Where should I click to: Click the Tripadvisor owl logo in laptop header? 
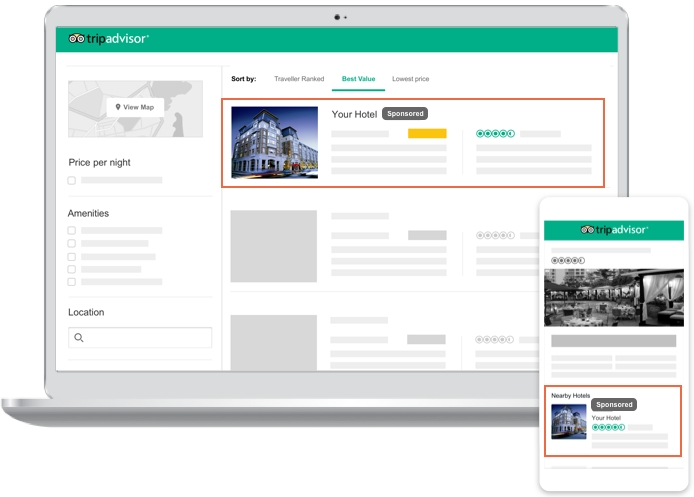[108, 39]
